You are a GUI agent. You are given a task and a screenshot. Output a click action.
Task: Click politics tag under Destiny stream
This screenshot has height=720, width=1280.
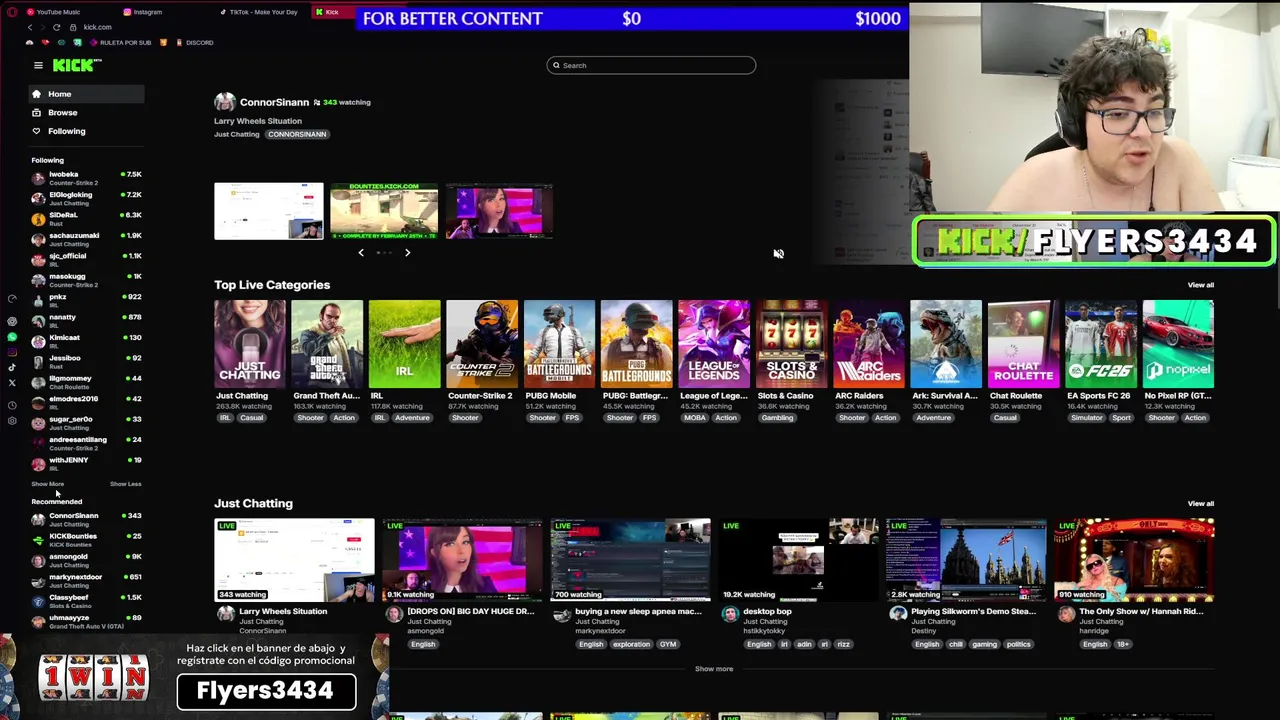pyautogui.click(x=1019, y=644)
